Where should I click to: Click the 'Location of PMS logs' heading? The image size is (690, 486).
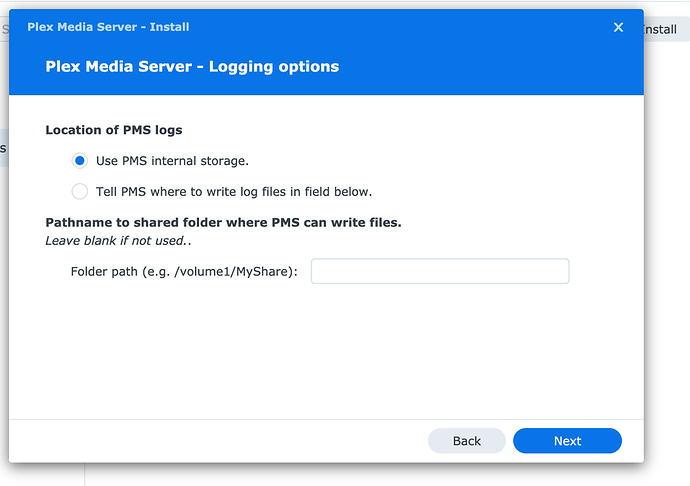(114, 130)
